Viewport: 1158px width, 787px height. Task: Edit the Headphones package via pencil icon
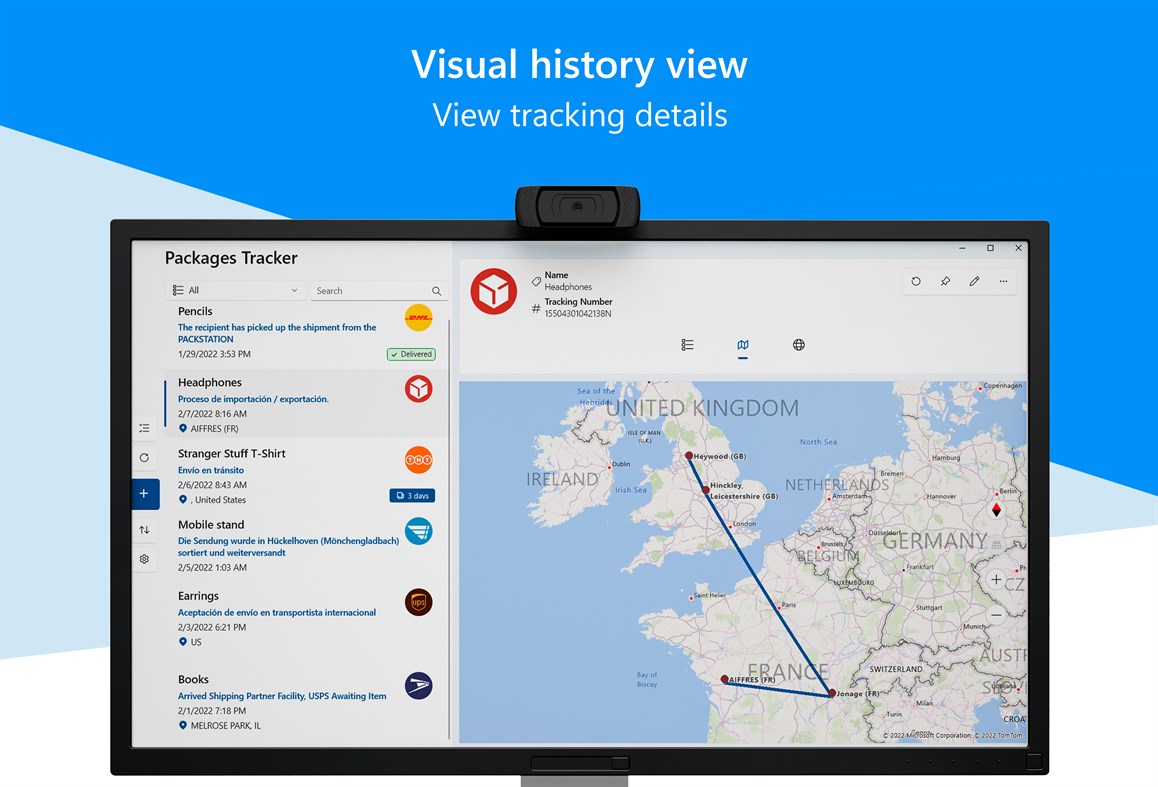(974, 281)
